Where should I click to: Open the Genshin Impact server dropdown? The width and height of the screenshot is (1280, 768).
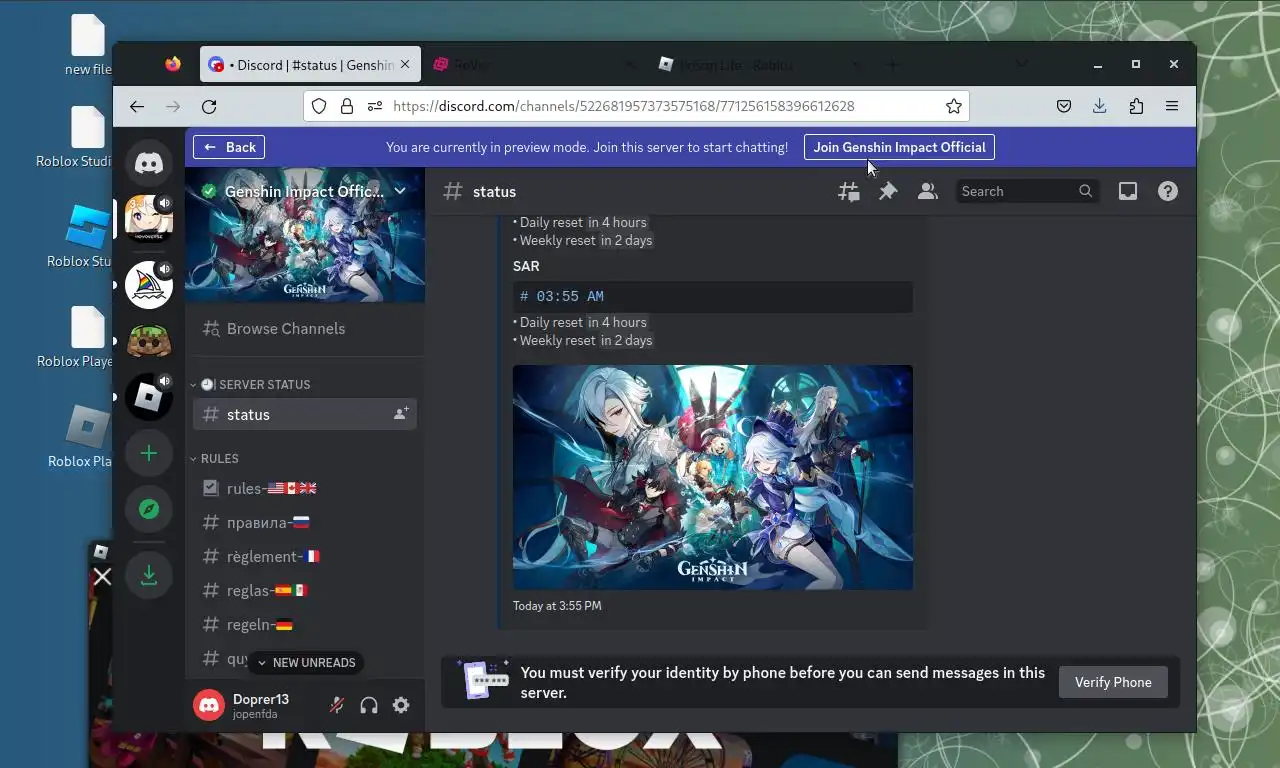400,191
